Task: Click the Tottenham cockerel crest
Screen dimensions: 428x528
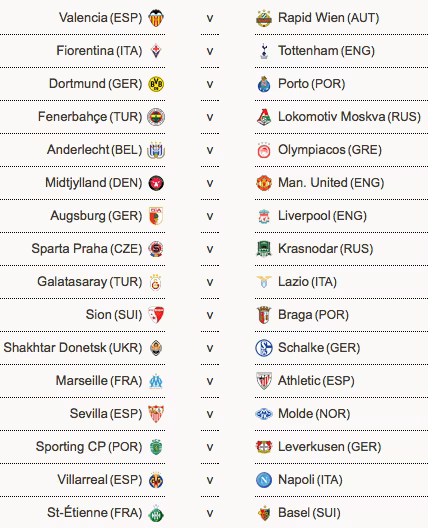Action: (264, 51)
